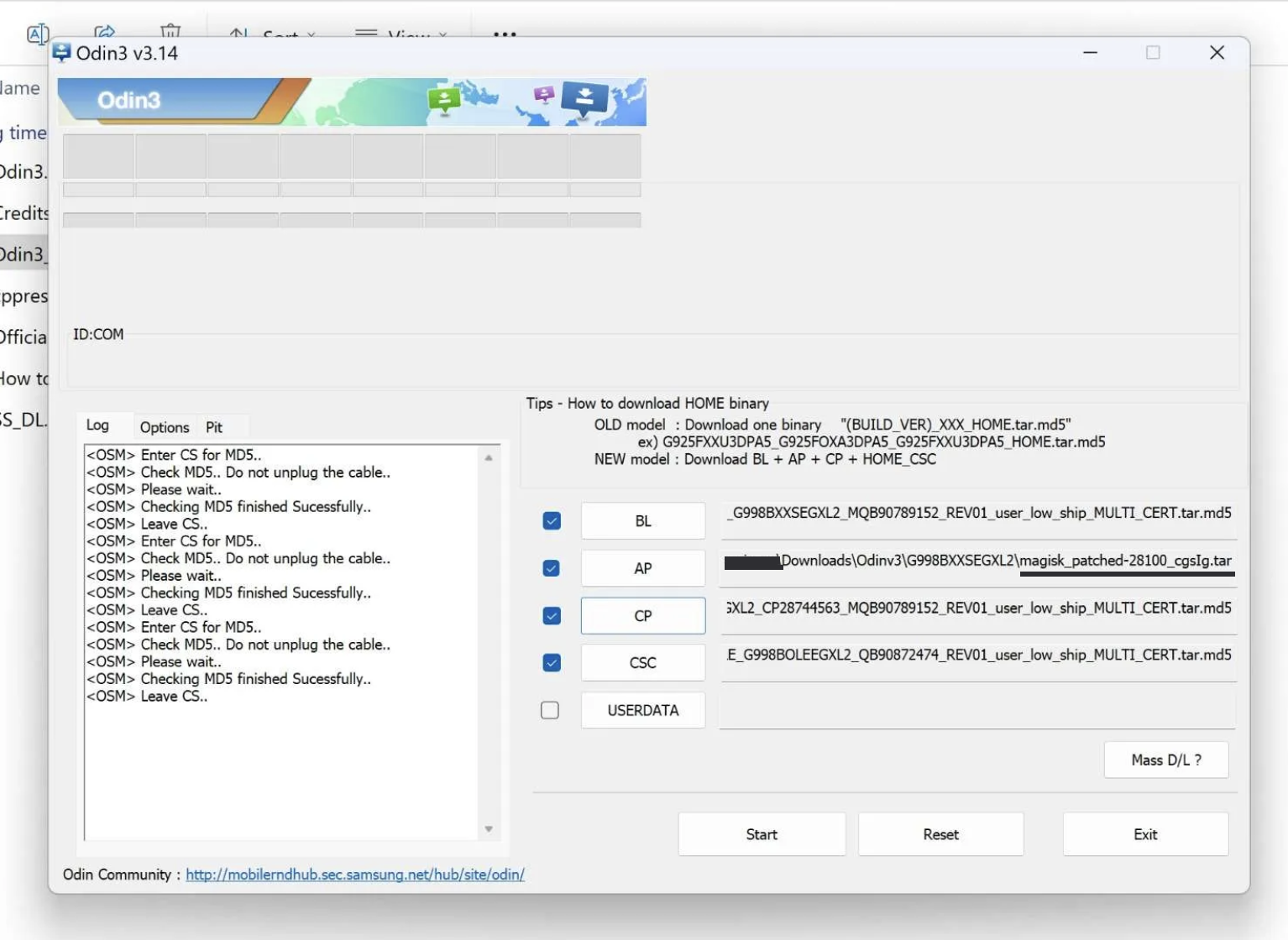Click the USERDATA browse button
This screenshot has width=1288, height=940.
point(643,710)
